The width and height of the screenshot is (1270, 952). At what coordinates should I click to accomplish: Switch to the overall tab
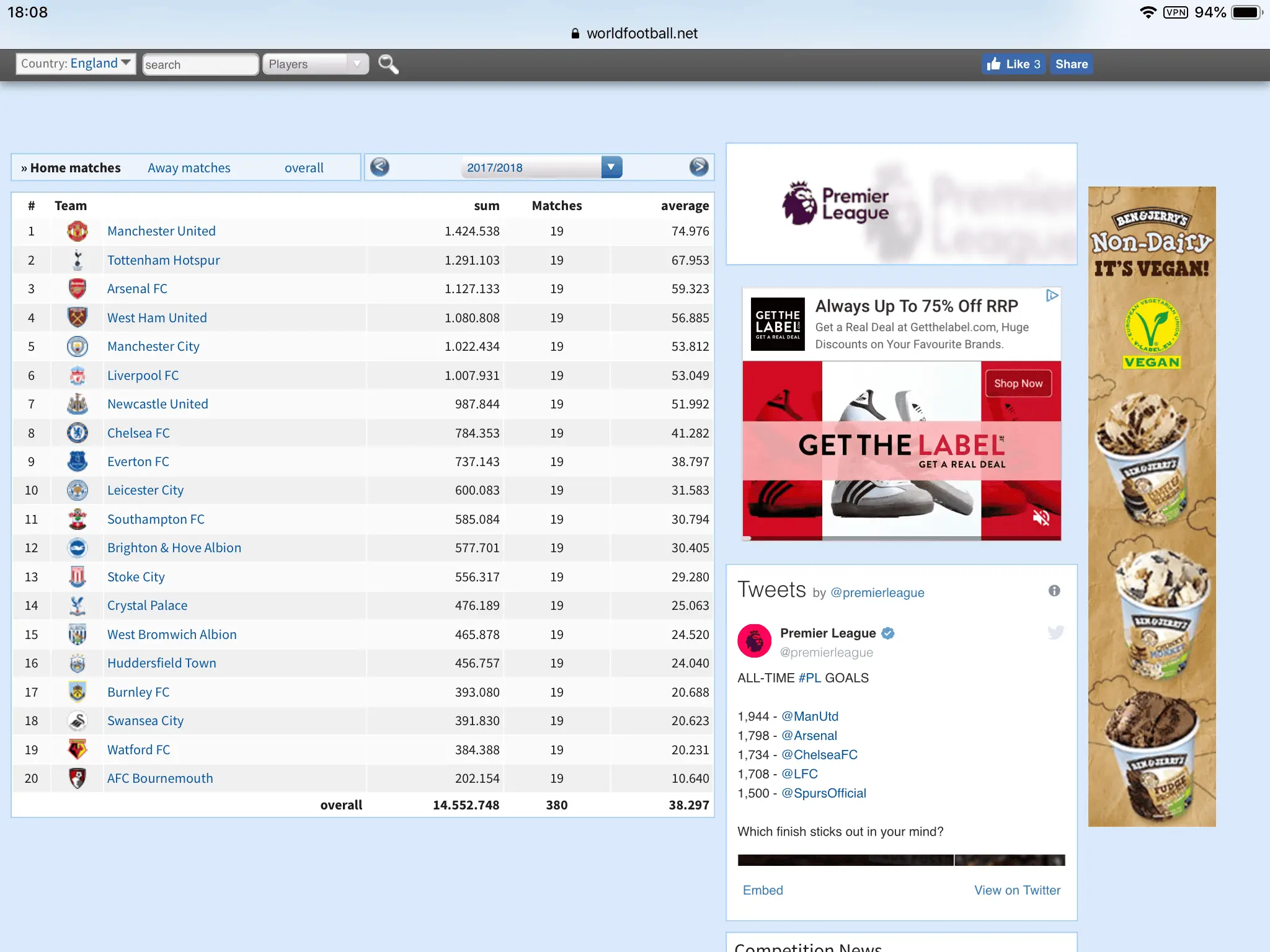[x=304, y=168]
